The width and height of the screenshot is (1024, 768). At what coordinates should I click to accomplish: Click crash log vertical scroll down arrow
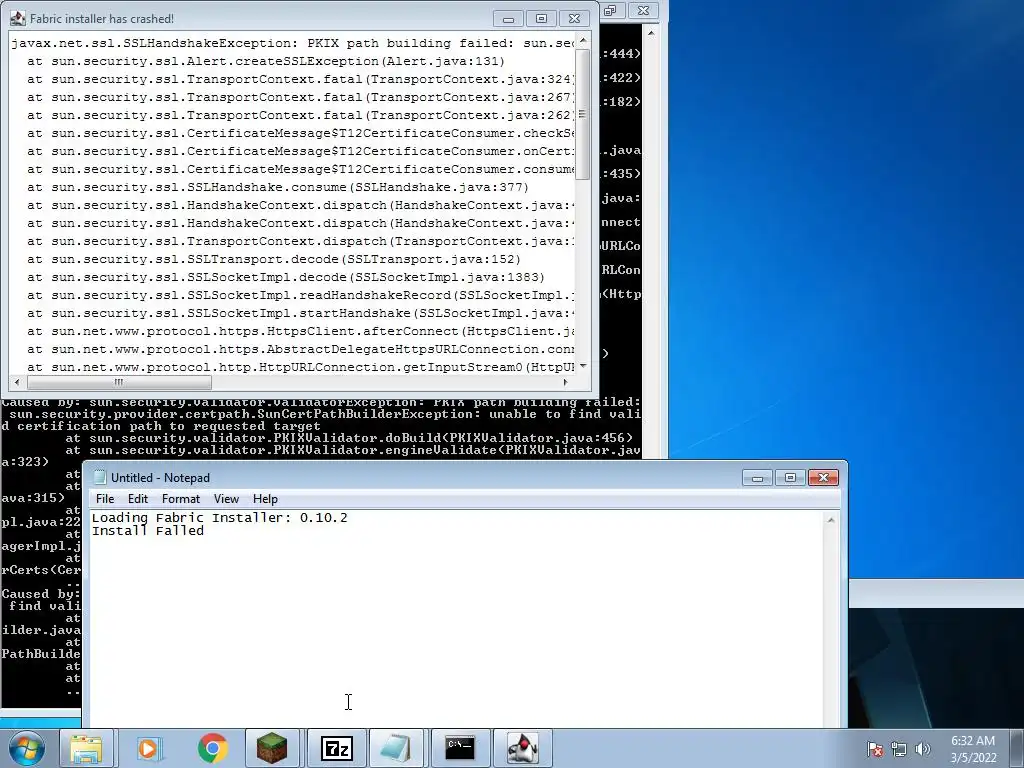tap(583, 366)
